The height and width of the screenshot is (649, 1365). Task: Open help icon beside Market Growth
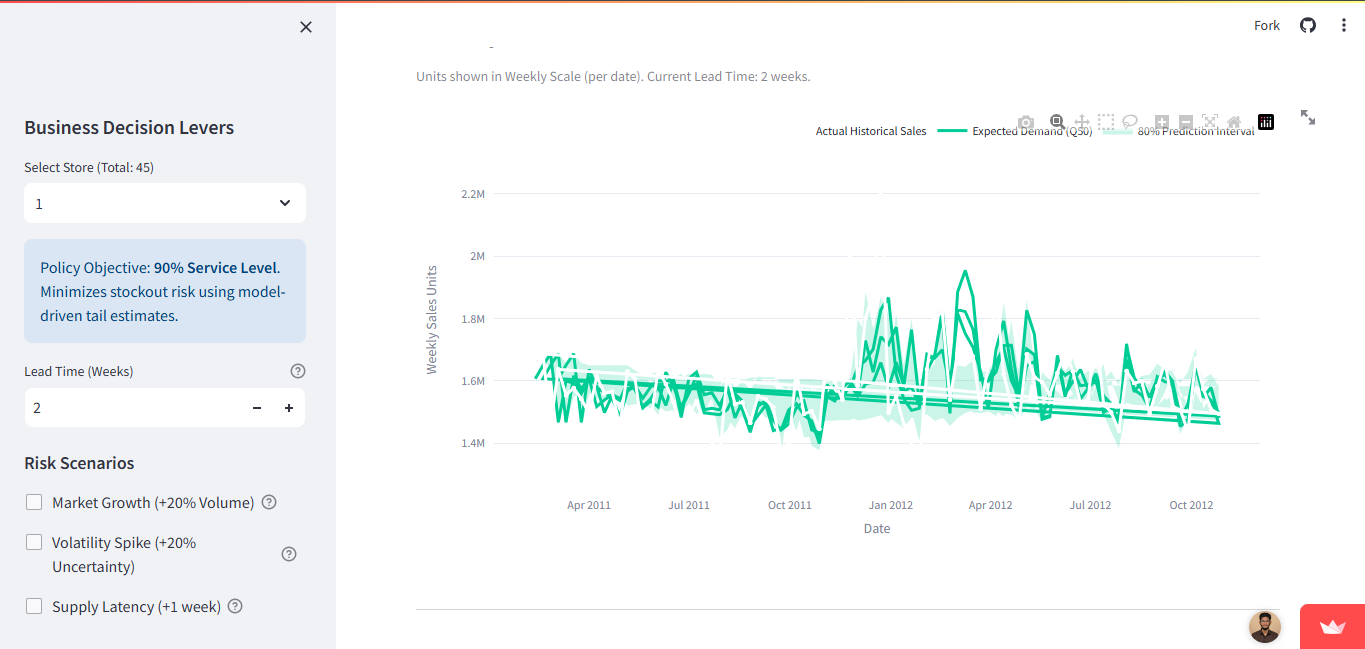click(x=269, y=502)
